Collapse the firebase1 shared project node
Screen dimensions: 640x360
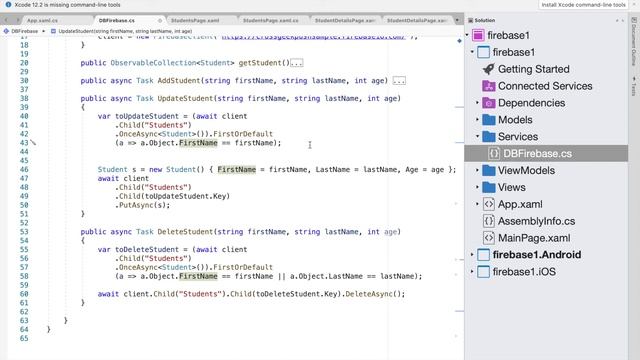pos(472,52)
